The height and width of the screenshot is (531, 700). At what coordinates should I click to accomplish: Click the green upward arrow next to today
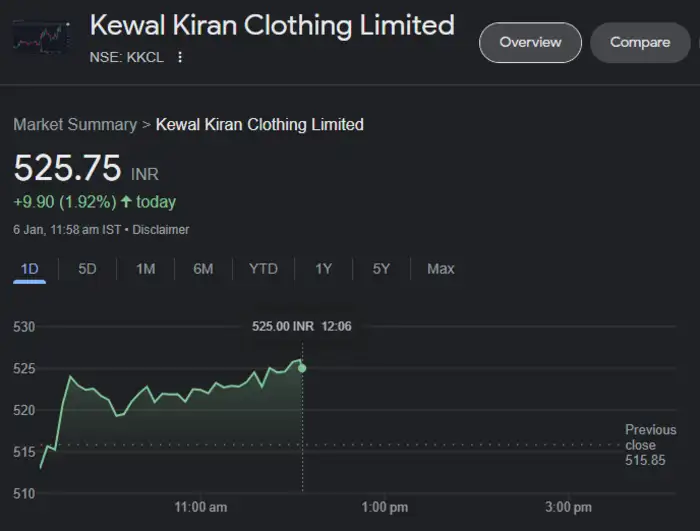tap(126, 202)
